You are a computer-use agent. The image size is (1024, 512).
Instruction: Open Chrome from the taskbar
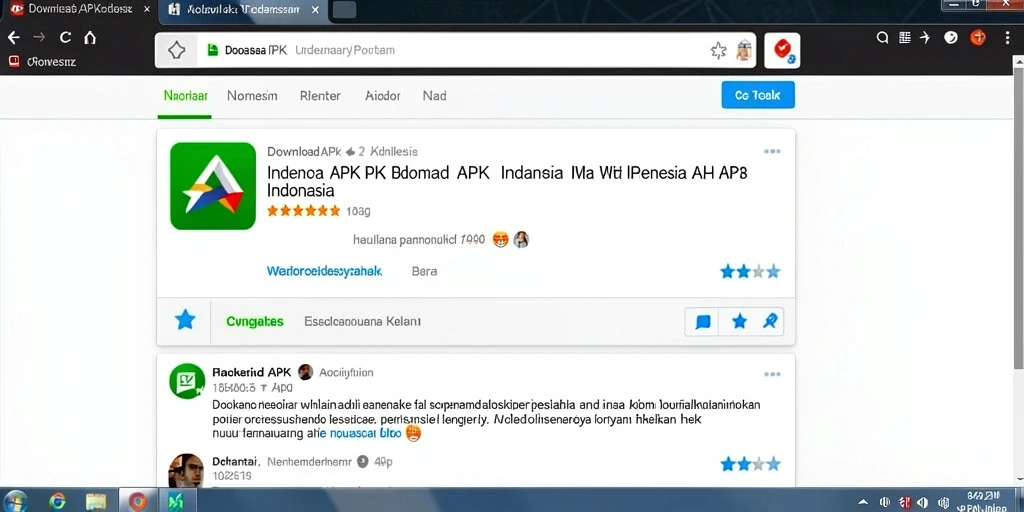(x=57, y=502)
